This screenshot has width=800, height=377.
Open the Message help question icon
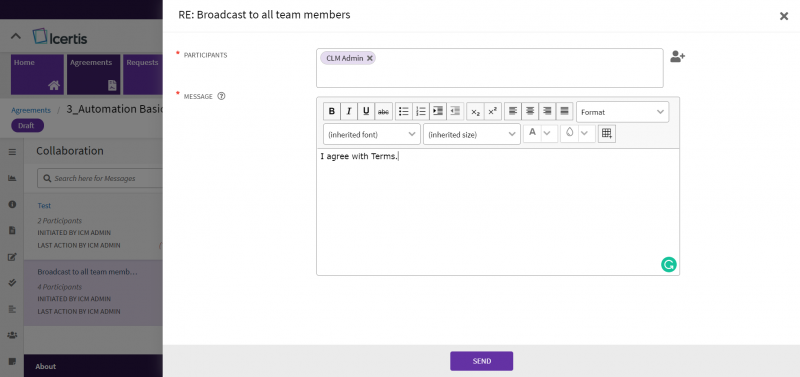(x=221, y=96)
